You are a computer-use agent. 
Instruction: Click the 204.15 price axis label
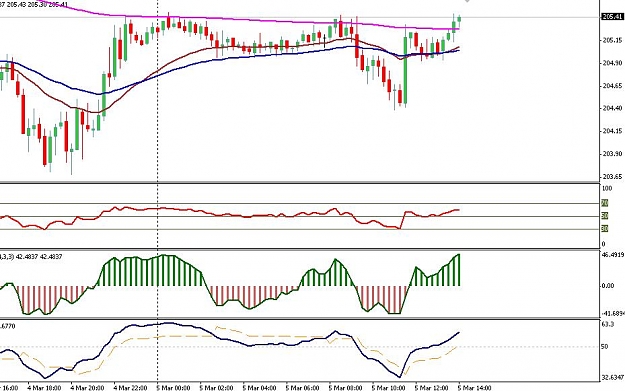[x=612, y=131]
